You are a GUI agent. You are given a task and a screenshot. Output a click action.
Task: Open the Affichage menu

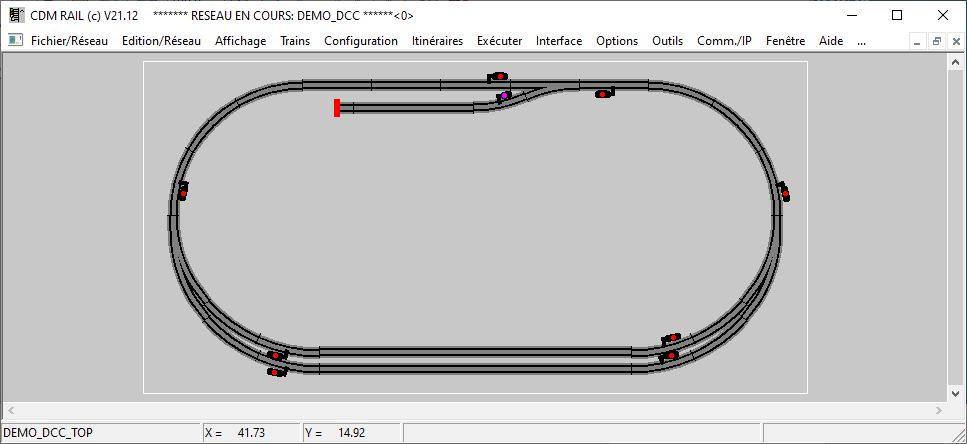(241, 41)
